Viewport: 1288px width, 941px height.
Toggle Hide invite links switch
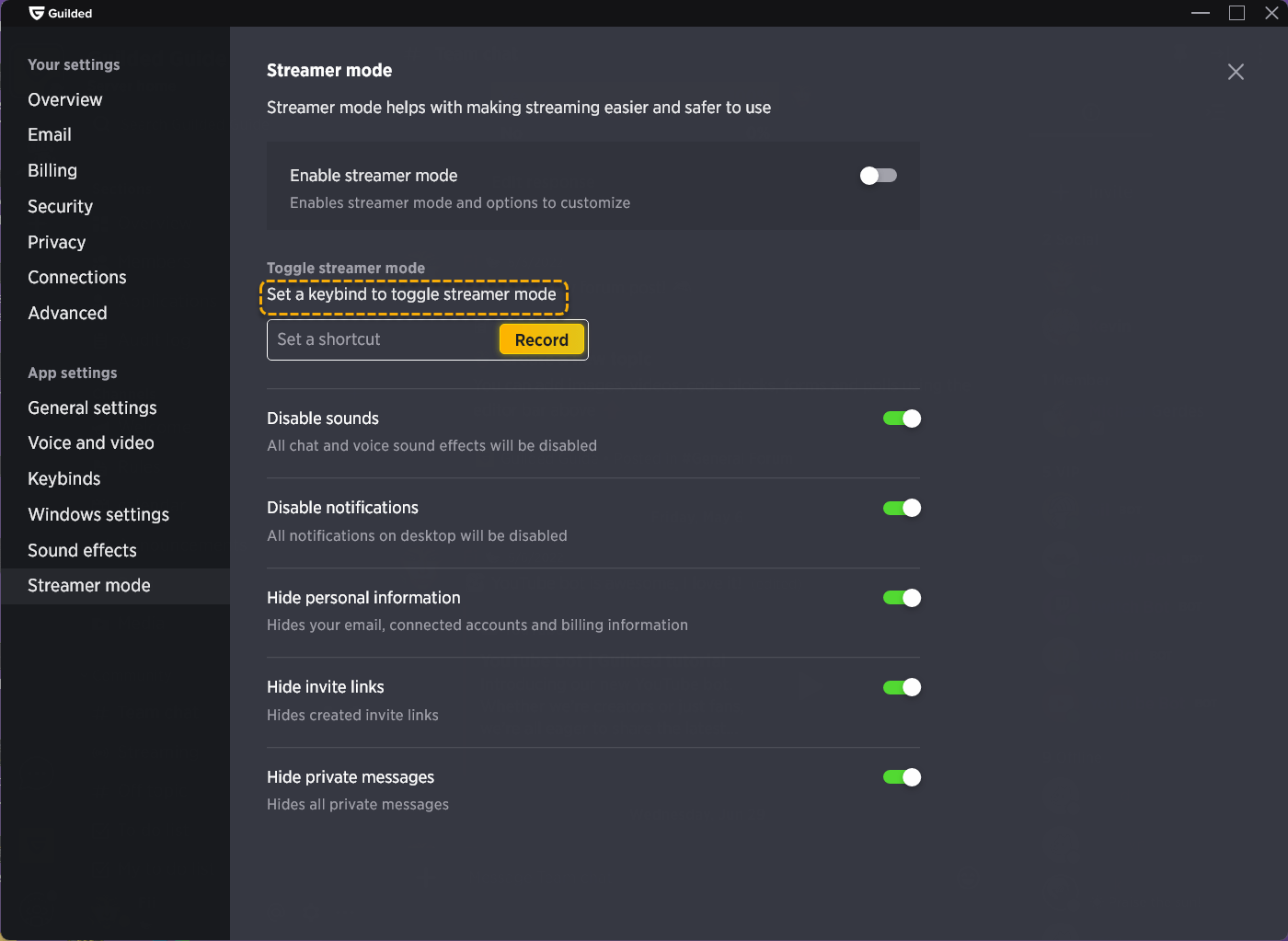[x=902, y=687]
